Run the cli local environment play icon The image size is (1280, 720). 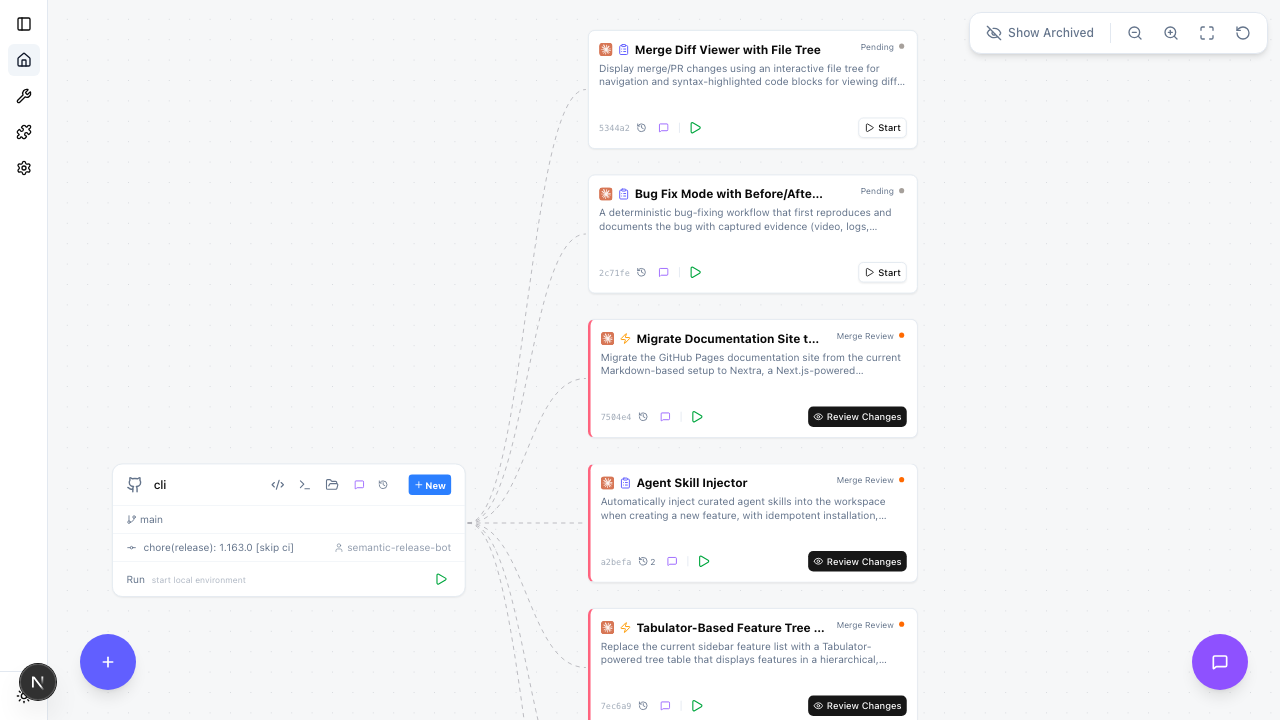point(441,579)
